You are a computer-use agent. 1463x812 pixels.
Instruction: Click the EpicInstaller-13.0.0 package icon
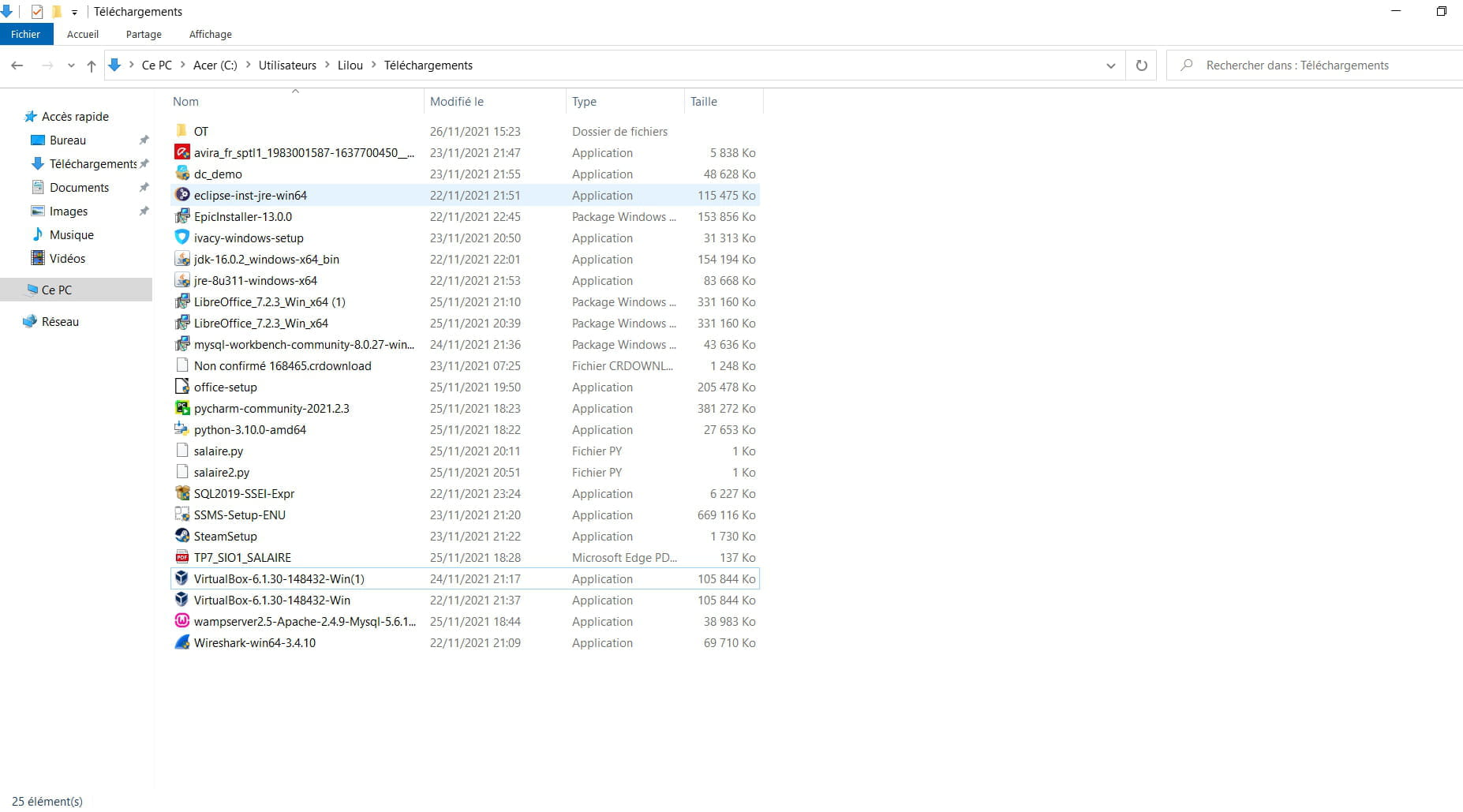(182, 216)
